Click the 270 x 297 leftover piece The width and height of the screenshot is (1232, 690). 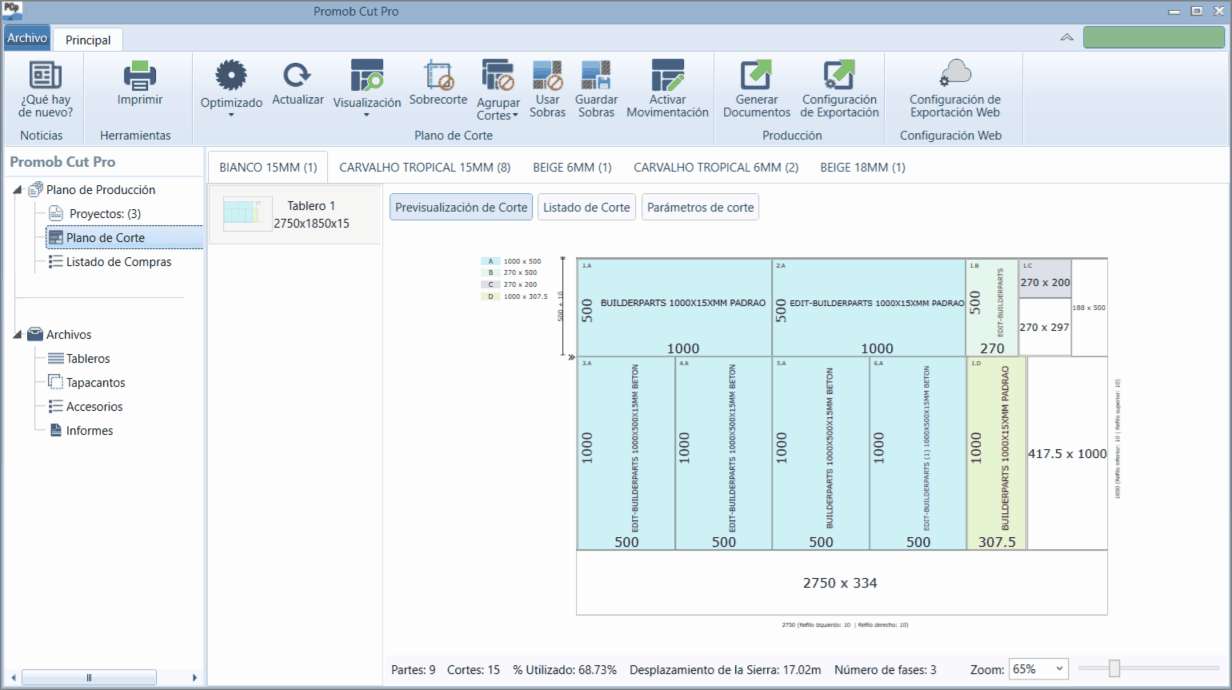(x=1045, y=327)
